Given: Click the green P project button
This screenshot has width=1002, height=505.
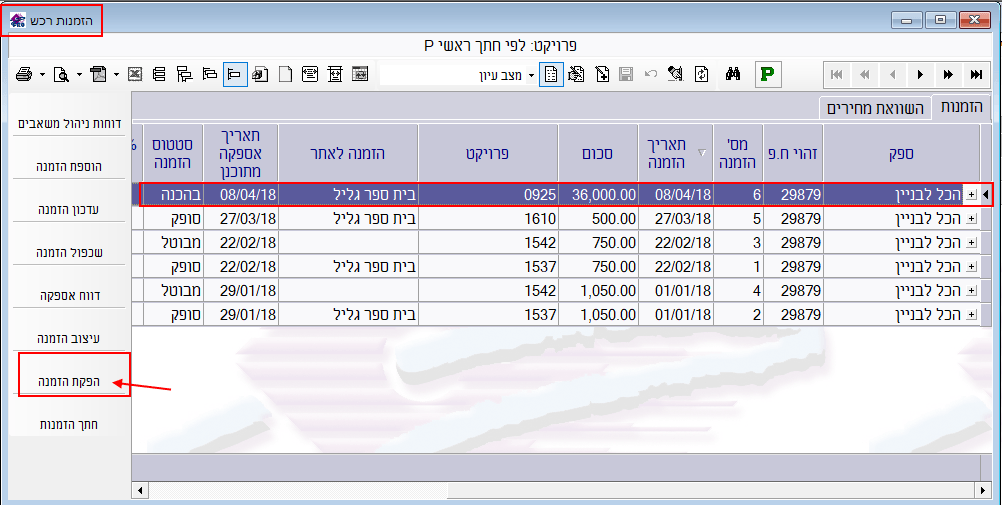Looking at the screenshot, I should coord(768,74).
